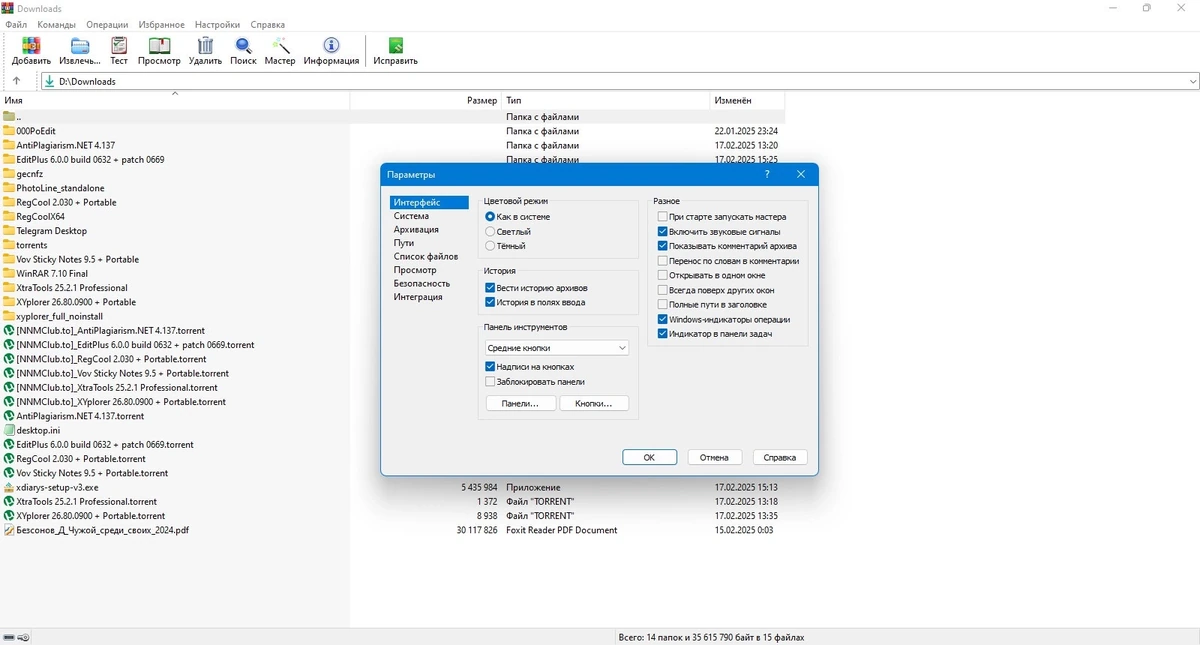Select the parent folder '..' icon
The image size is (1200, 645).
tap(9, 117)
